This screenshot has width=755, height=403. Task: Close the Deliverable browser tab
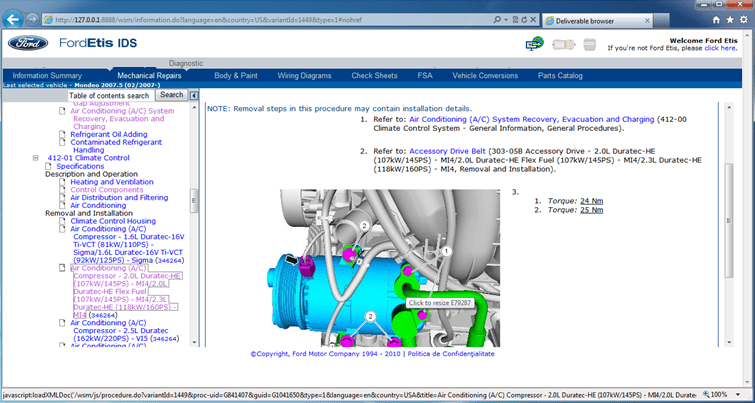tap(647, 21)
